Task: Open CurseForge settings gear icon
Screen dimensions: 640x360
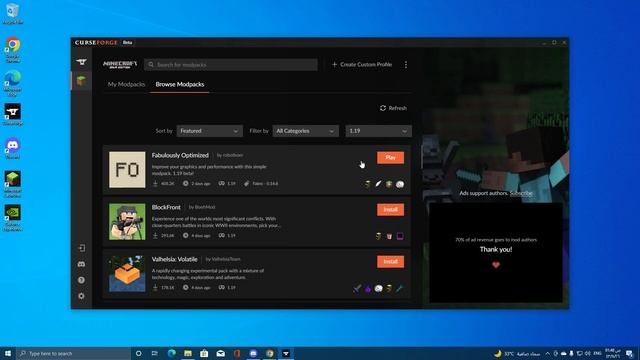Action: tap(81, 296)
